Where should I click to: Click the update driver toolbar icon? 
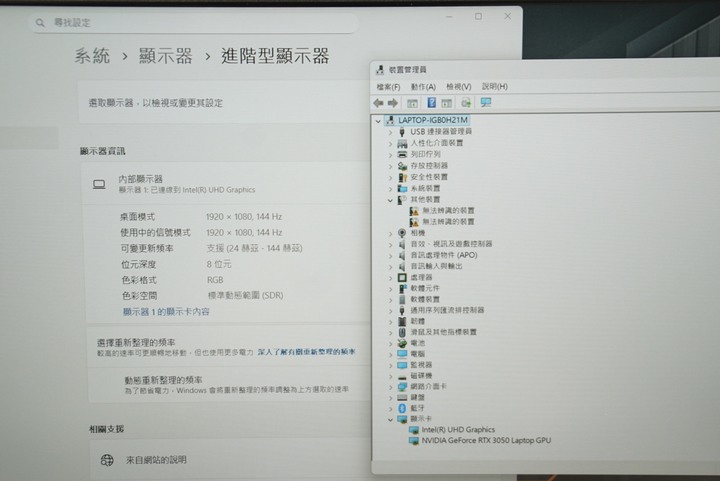point(466,103)
